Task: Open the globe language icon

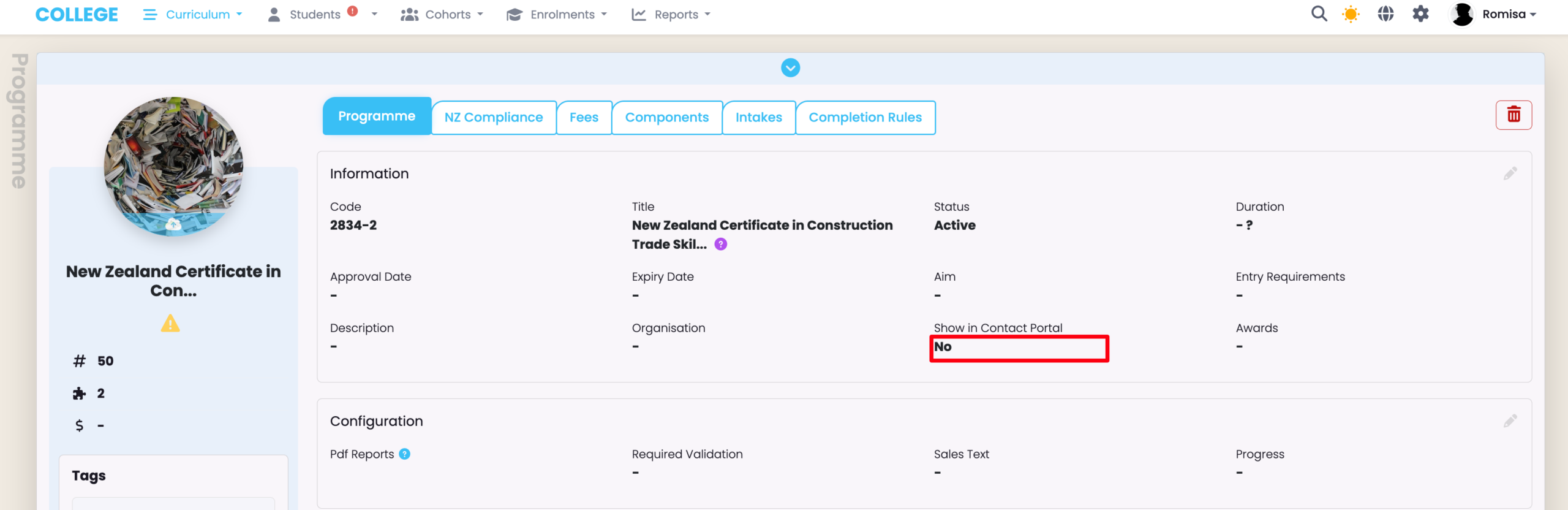Action: pos(1385,14)
